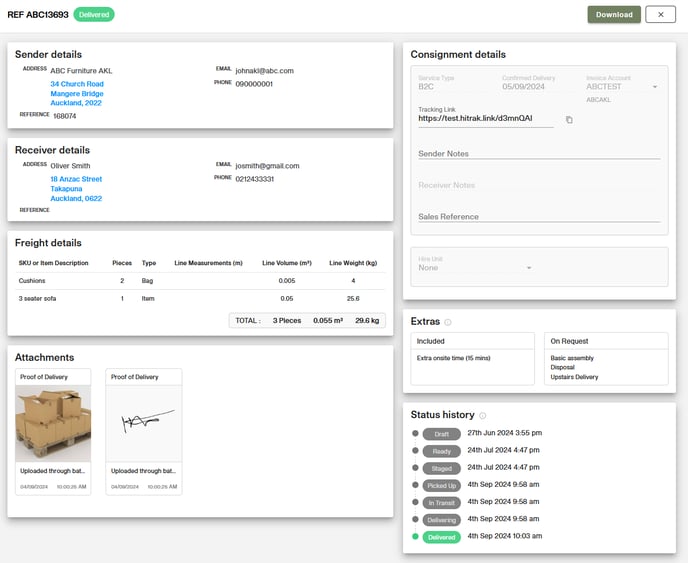Click the Receiver Notes field
Screen dimensions: 688x563
coord(539,185)
